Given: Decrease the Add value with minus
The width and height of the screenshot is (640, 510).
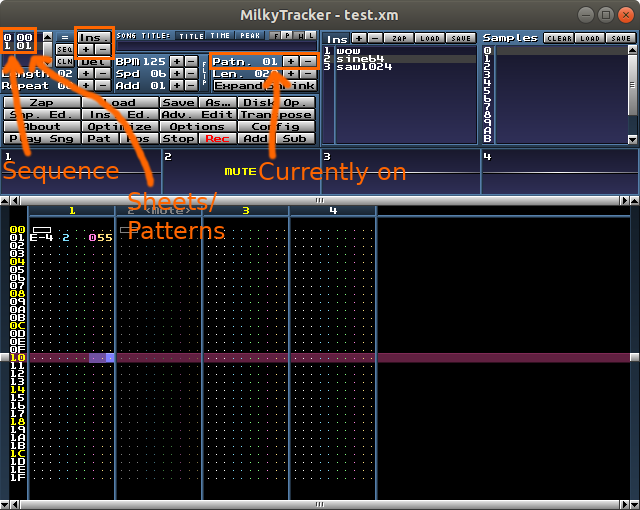Looking at the screenshot, I should click(191, 86).
